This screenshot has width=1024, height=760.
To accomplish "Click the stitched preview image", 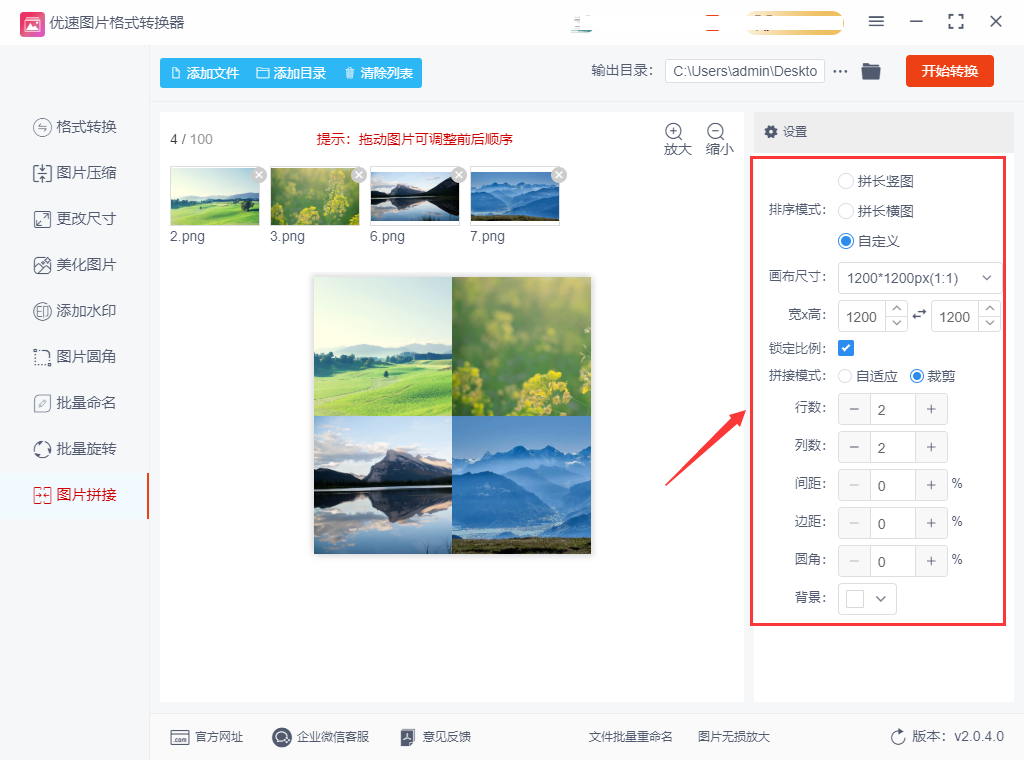I will tap(453, 415).
